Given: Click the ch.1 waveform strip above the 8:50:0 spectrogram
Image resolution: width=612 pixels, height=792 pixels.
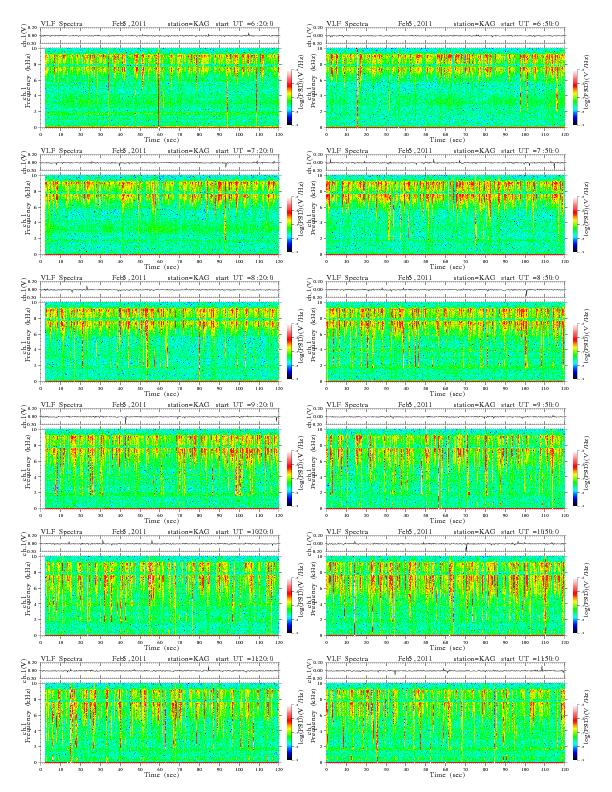Looking at the screenshot, I should pyautogui.click(x=445, y=290).
